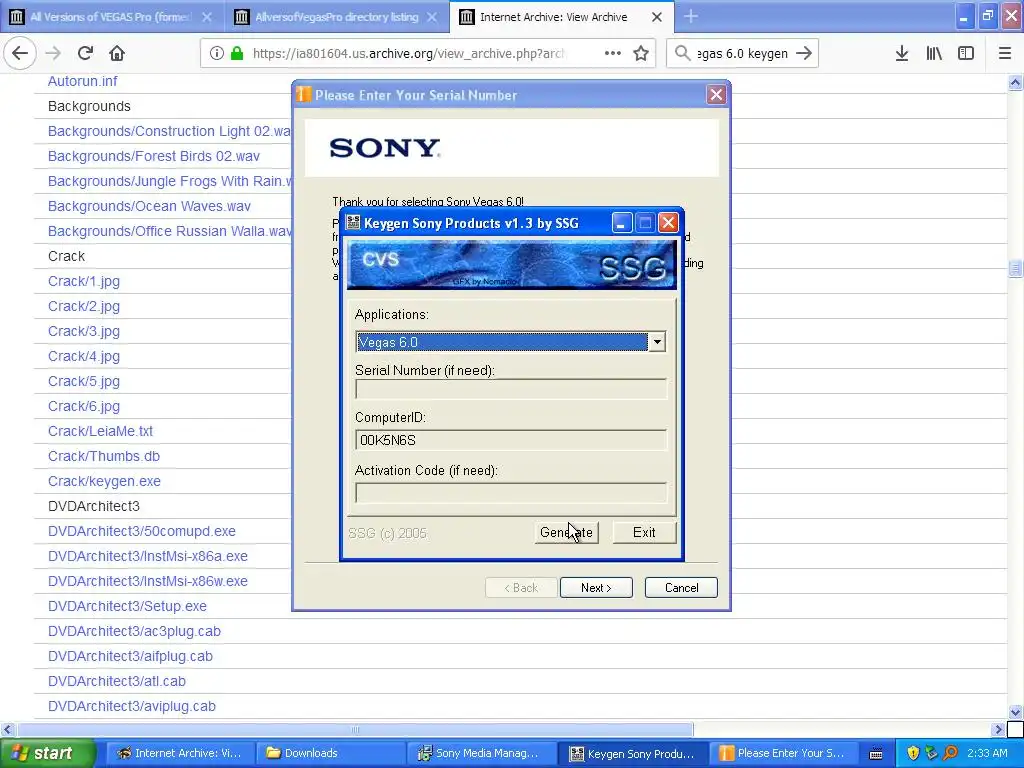Activate Please Enter Your Serial taskbar button

point(784,754)
